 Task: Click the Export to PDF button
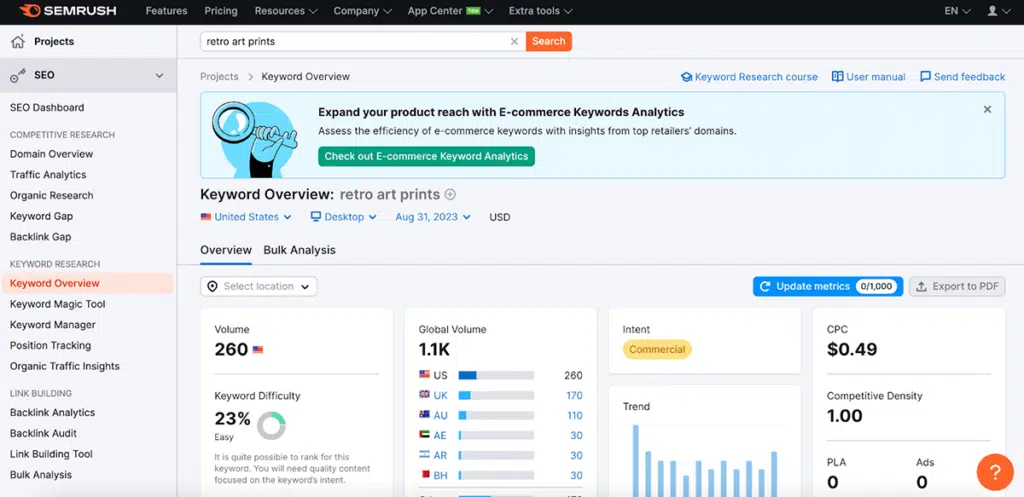[x=957, y=286]
